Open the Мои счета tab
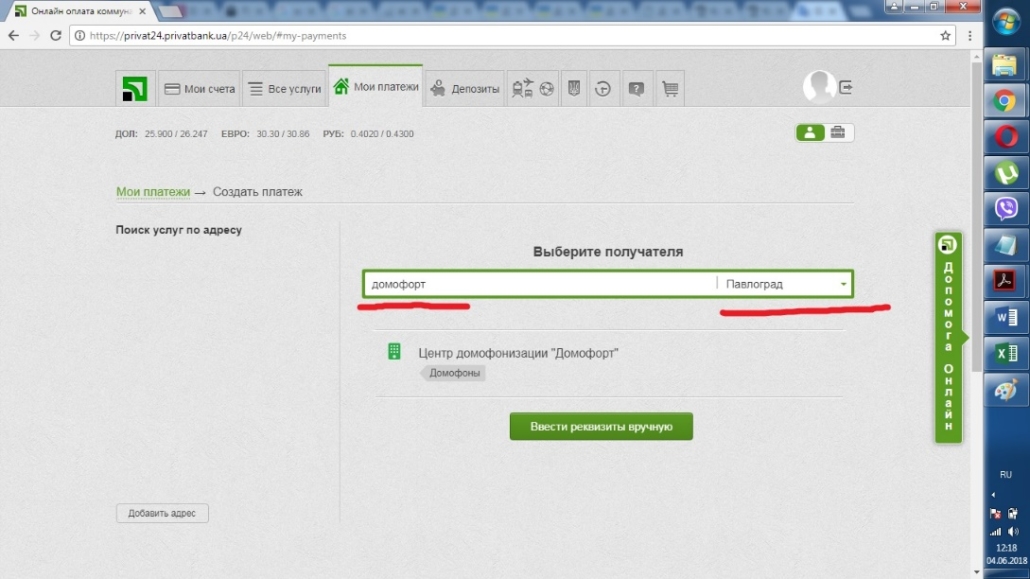The height and width of the screenshot is (579, 1030). (x=200, y=89)
